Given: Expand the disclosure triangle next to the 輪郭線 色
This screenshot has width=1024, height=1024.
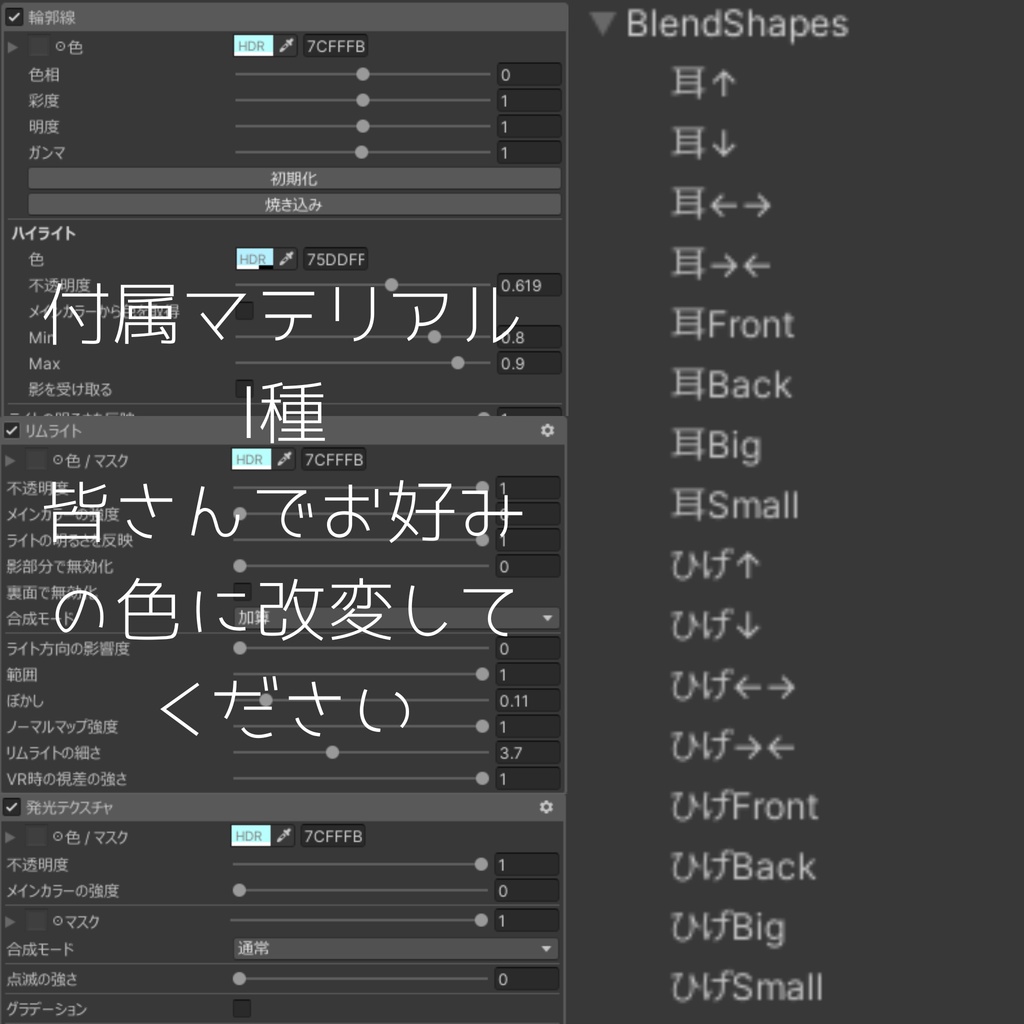Looking at the screenshot, I should click(x=12, y=45).
